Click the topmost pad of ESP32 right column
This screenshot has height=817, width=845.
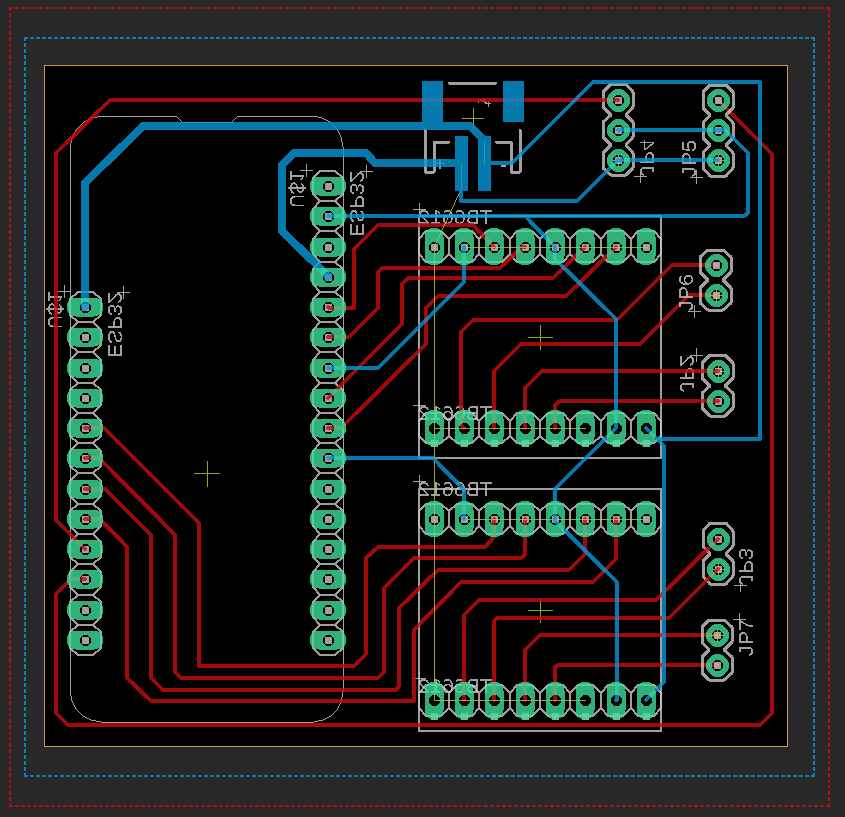[x=327, y=186]
